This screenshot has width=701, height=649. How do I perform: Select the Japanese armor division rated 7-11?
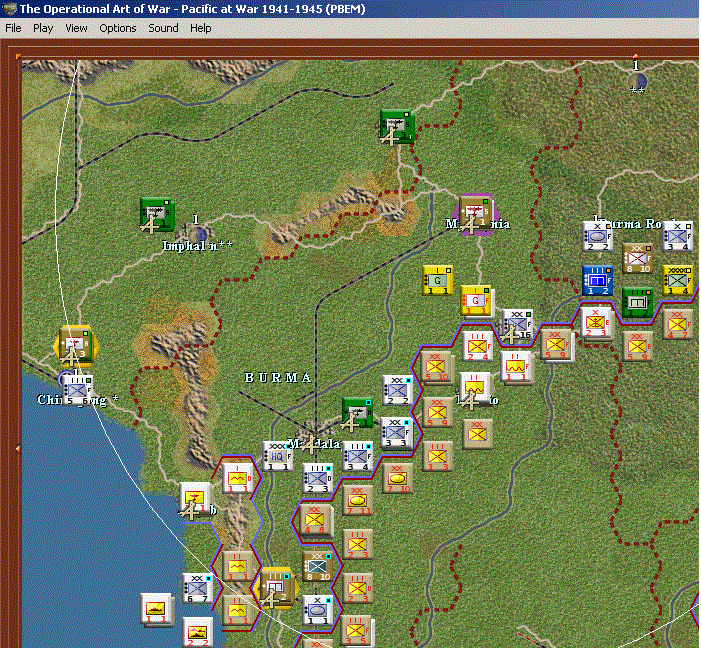coord(357,500)
